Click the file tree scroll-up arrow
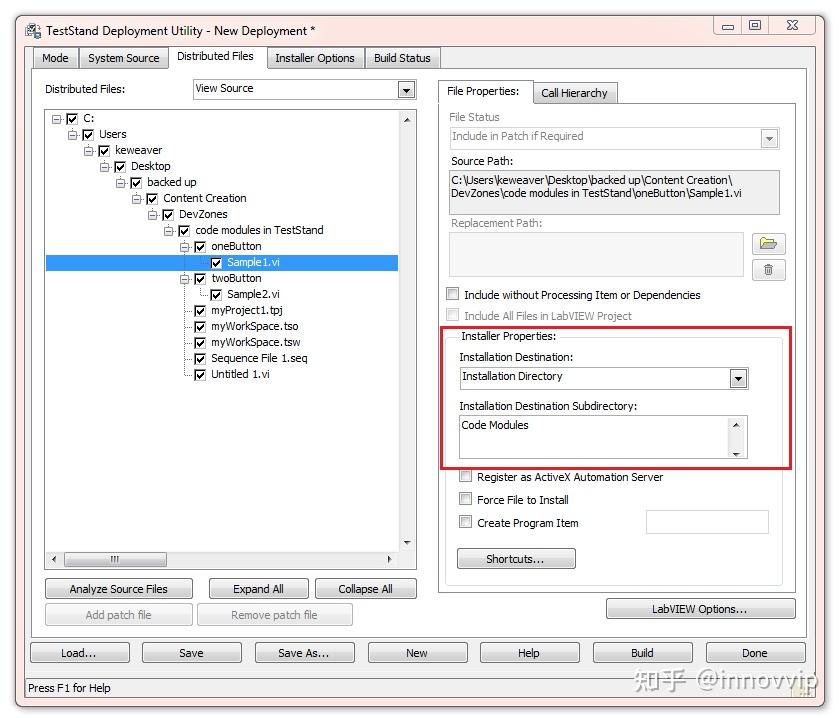840x718 pixels. (x=407, y=120)
